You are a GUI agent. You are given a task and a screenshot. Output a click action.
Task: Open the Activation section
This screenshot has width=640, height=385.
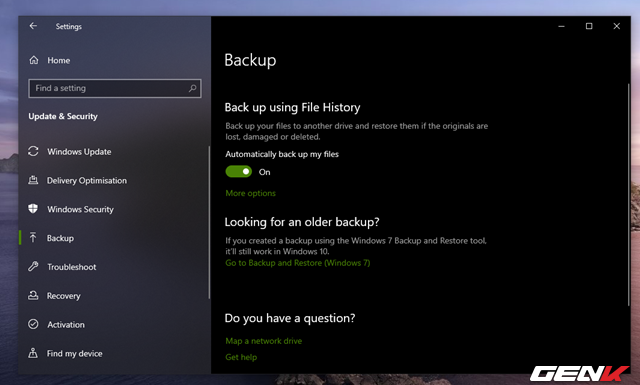66,325
